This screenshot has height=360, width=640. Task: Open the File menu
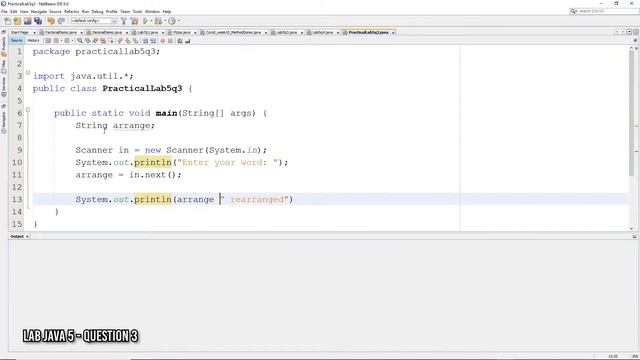[4, 11]
